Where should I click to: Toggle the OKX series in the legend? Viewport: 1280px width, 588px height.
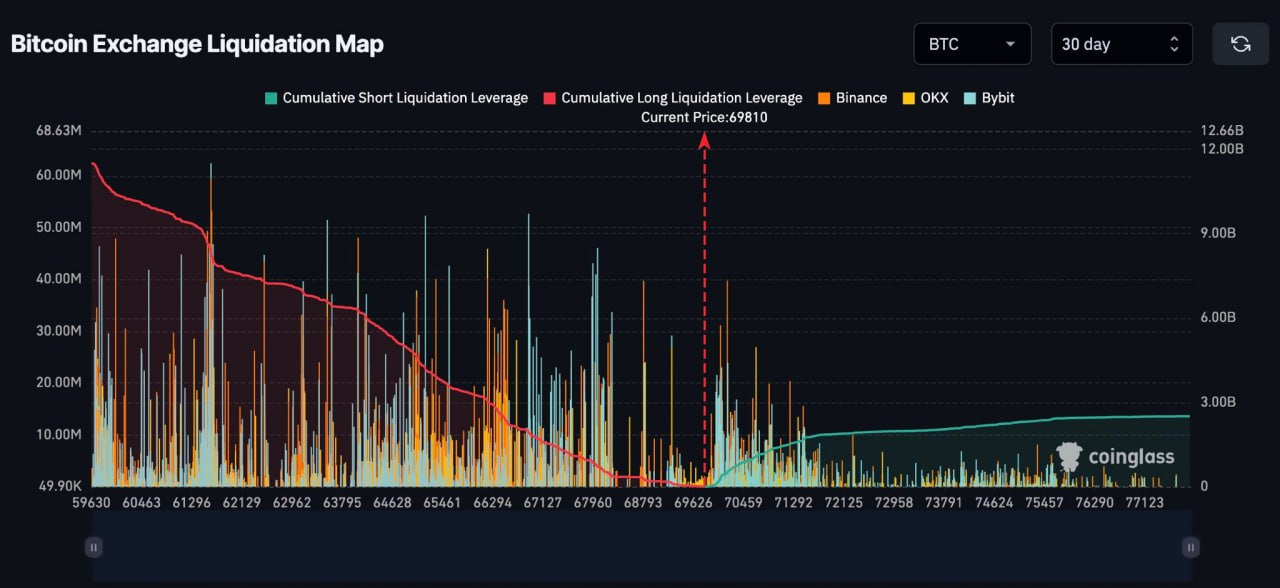(925, 98)
